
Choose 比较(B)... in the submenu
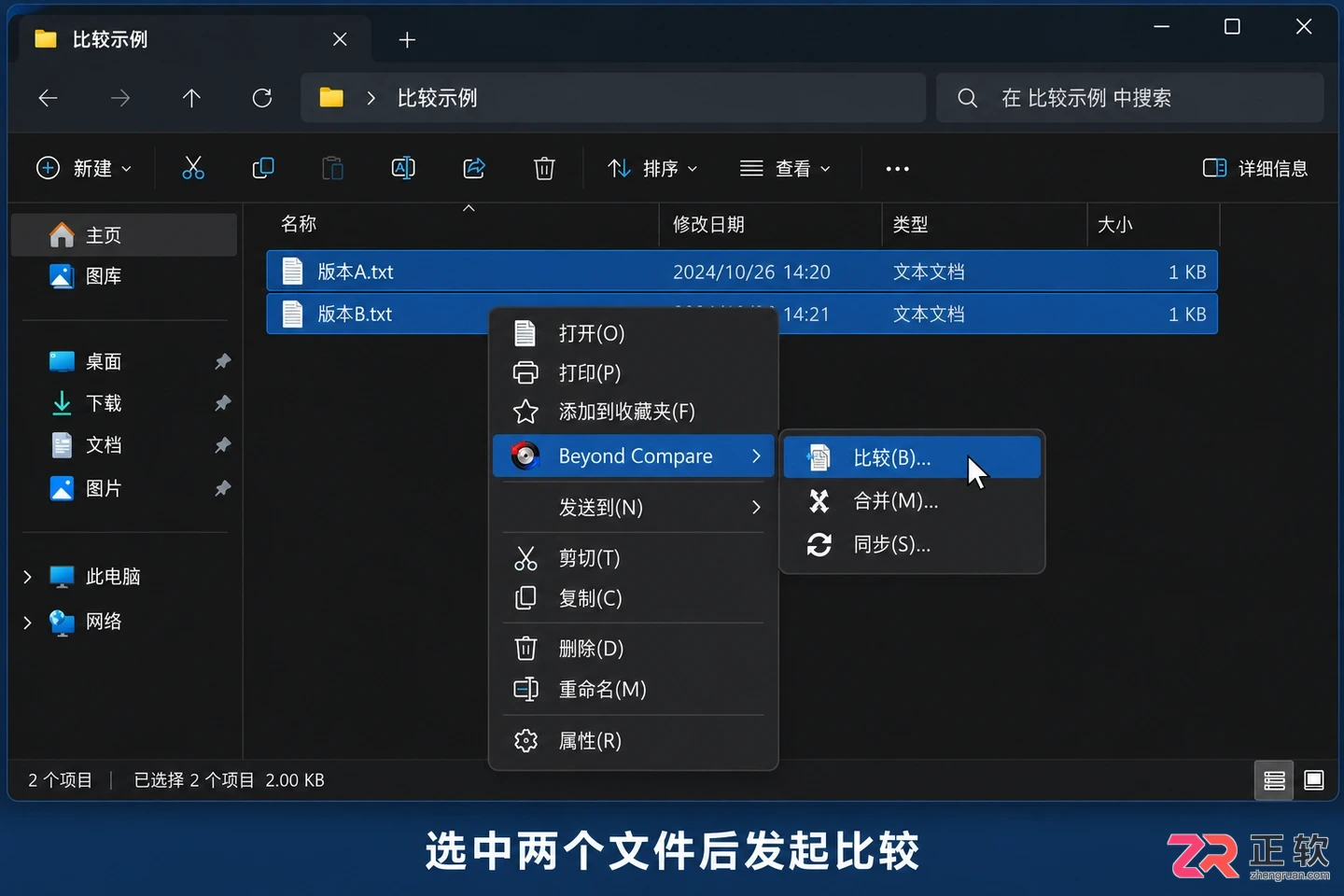click(912, 457)
